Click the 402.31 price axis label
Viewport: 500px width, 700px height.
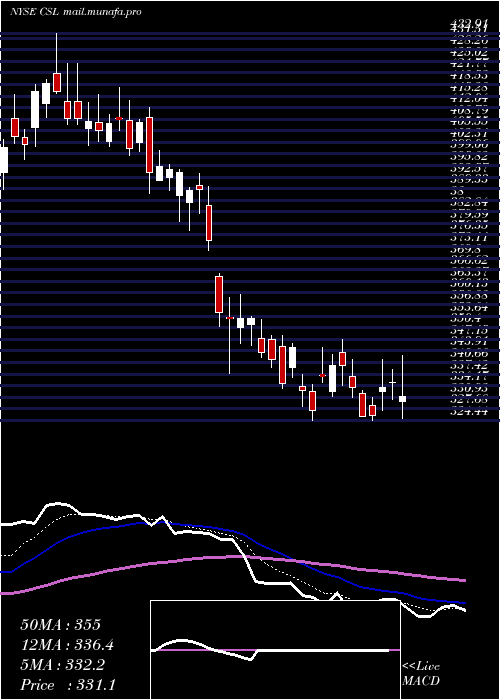pyautogui.click(x=469, y=133)
